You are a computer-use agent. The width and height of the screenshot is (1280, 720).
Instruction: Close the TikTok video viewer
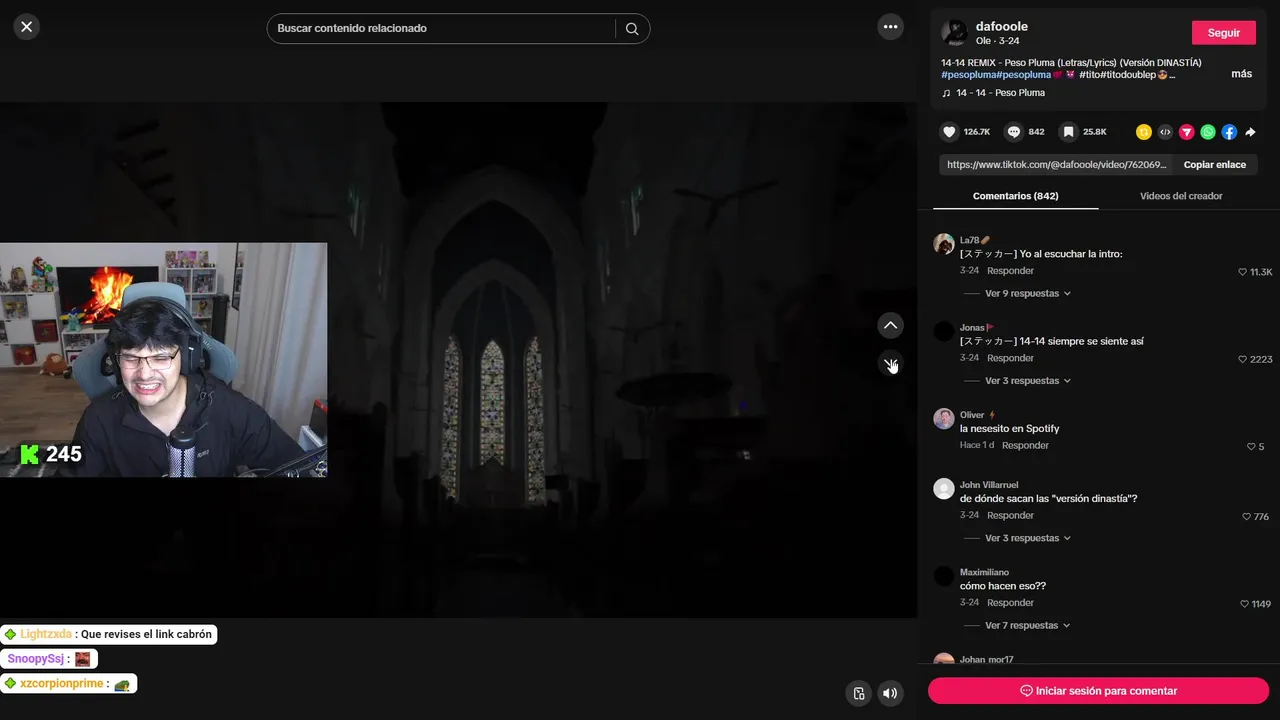point(27,27)
